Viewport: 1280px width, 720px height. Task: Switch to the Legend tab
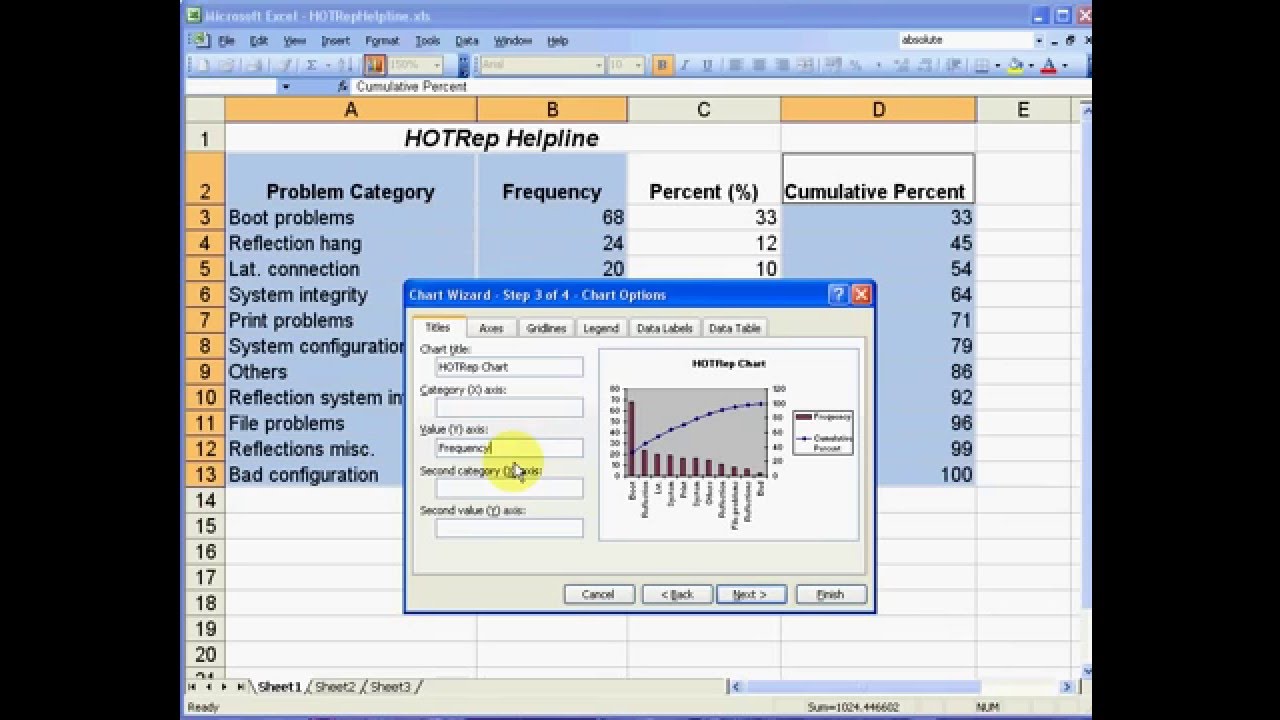pyautogui.click(x=601, y=328)
